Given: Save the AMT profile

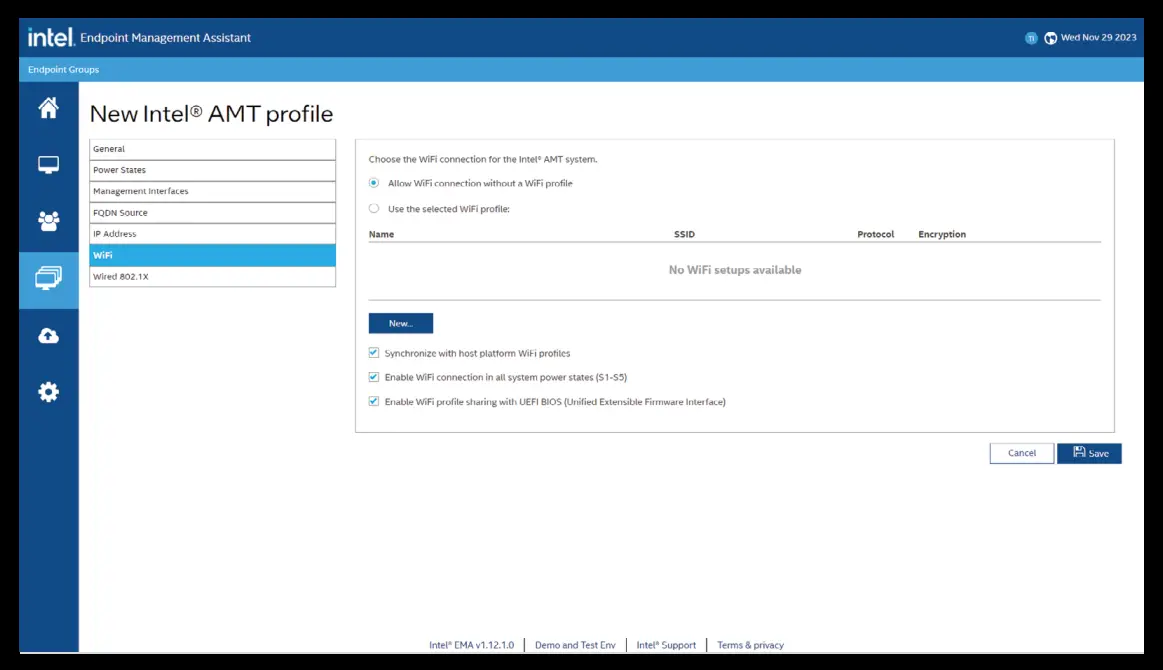Looking at the screenshot, I should [x=1089, y=453].
